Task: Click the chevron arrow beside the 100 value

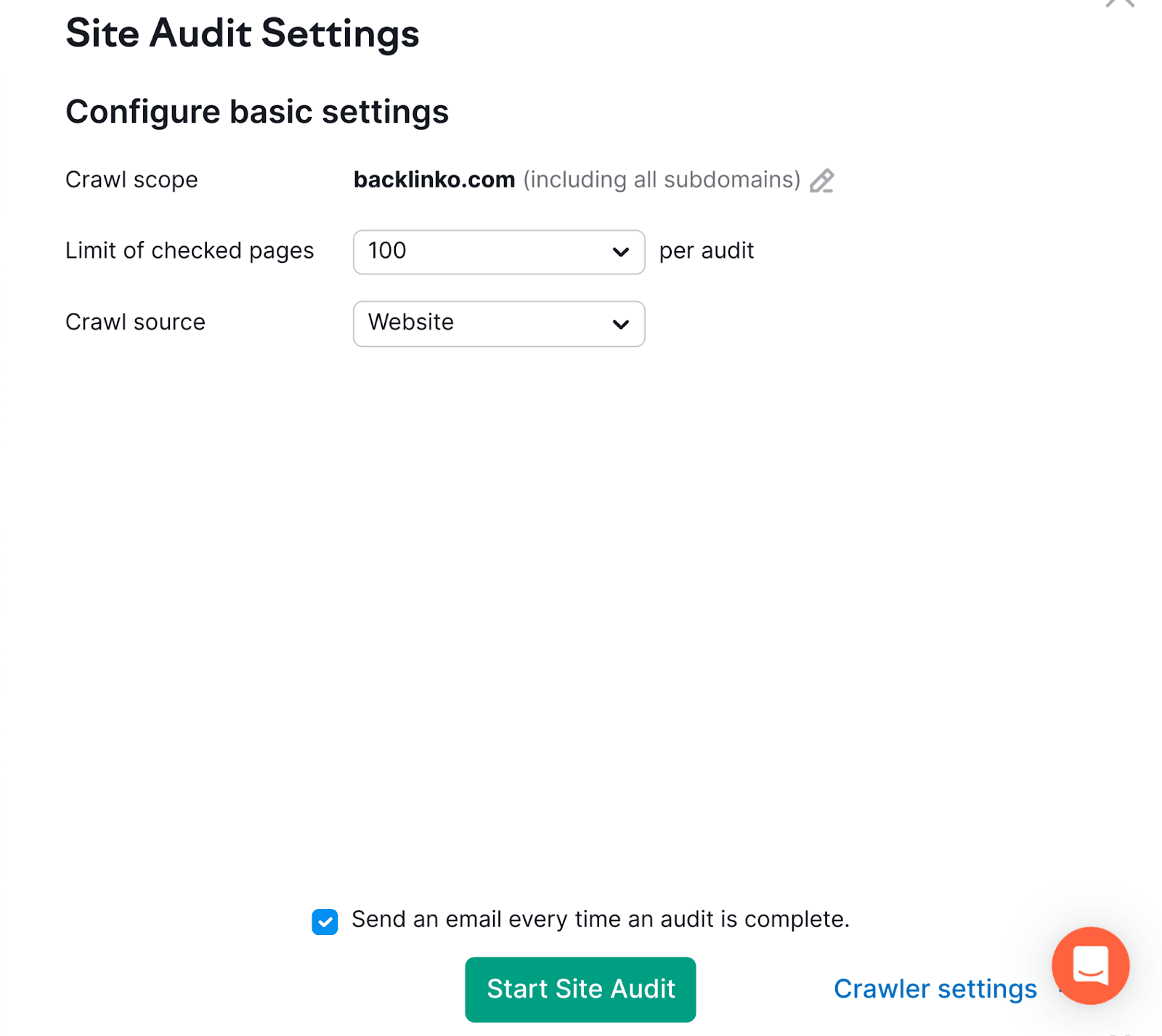Action: click(620, 252)
